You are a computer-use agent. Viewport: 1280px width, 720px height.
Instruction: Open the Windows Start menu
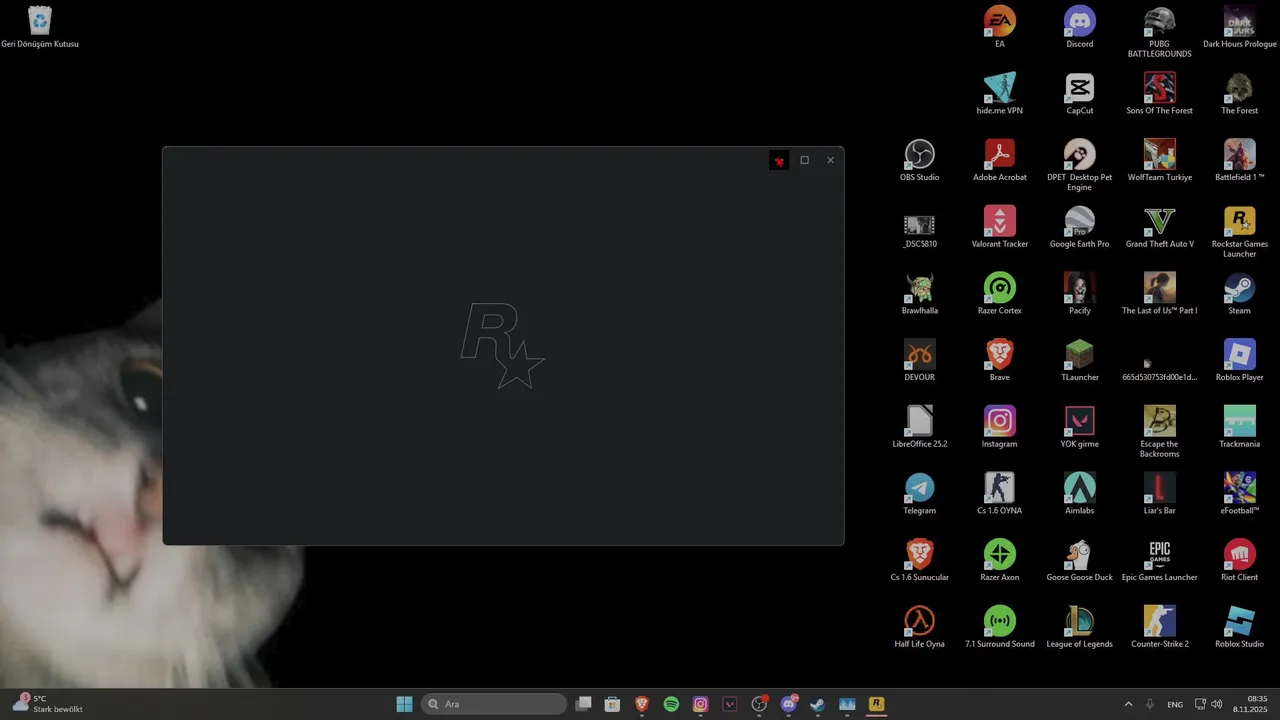coord(404,704)
